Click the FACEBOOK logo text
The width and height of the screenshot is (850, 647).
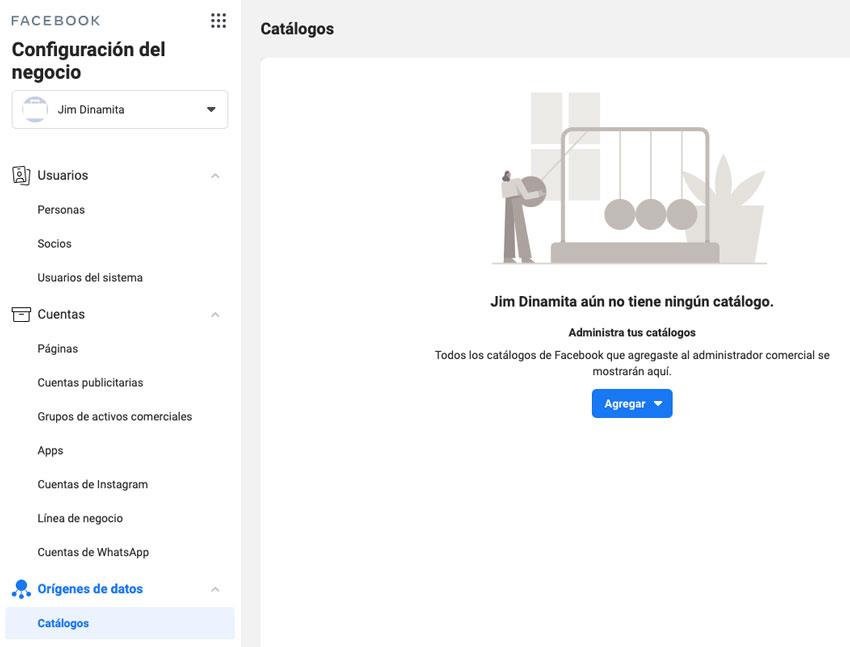tap(56, 21)
